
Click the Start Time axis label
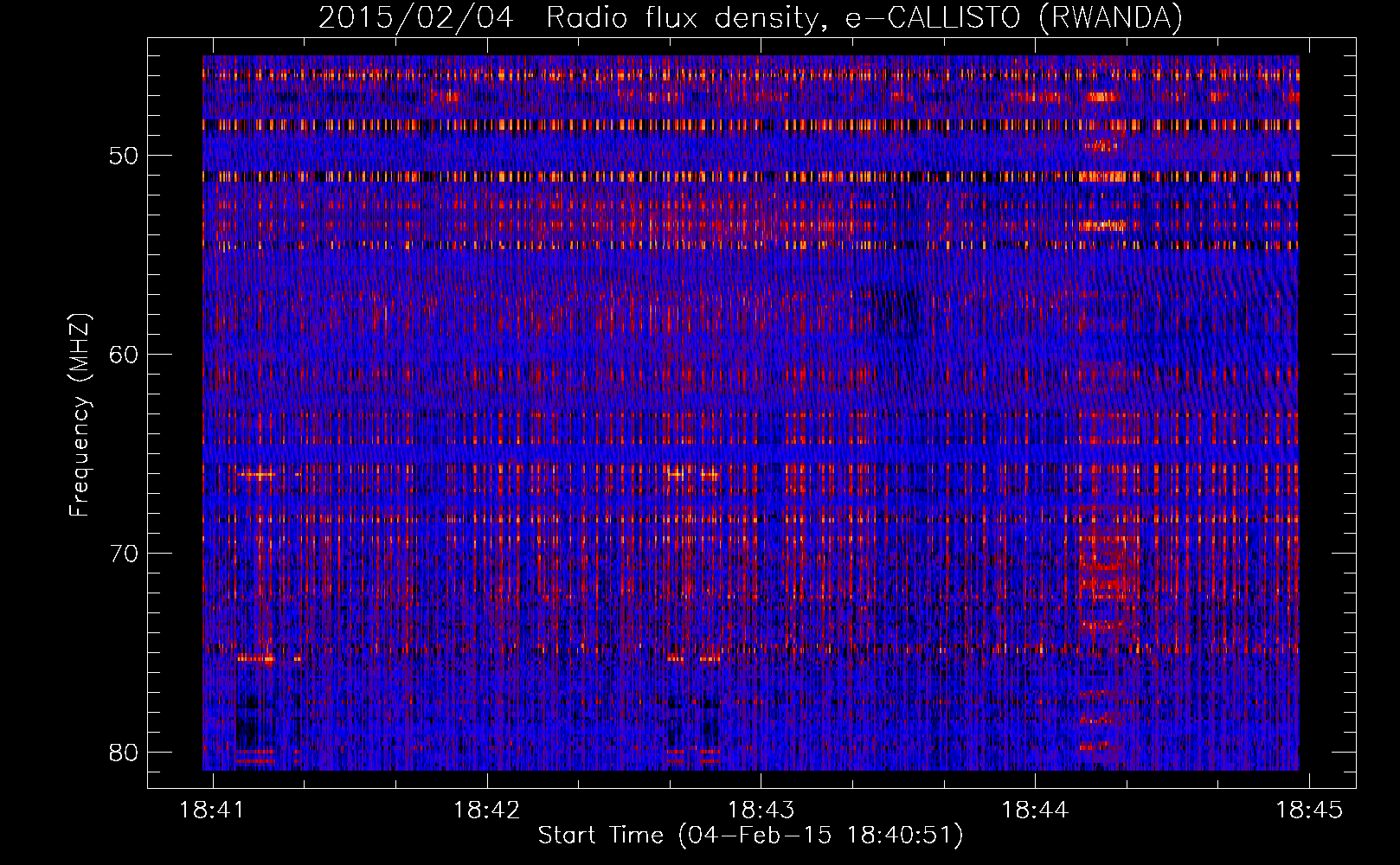(x=750, y=836)
